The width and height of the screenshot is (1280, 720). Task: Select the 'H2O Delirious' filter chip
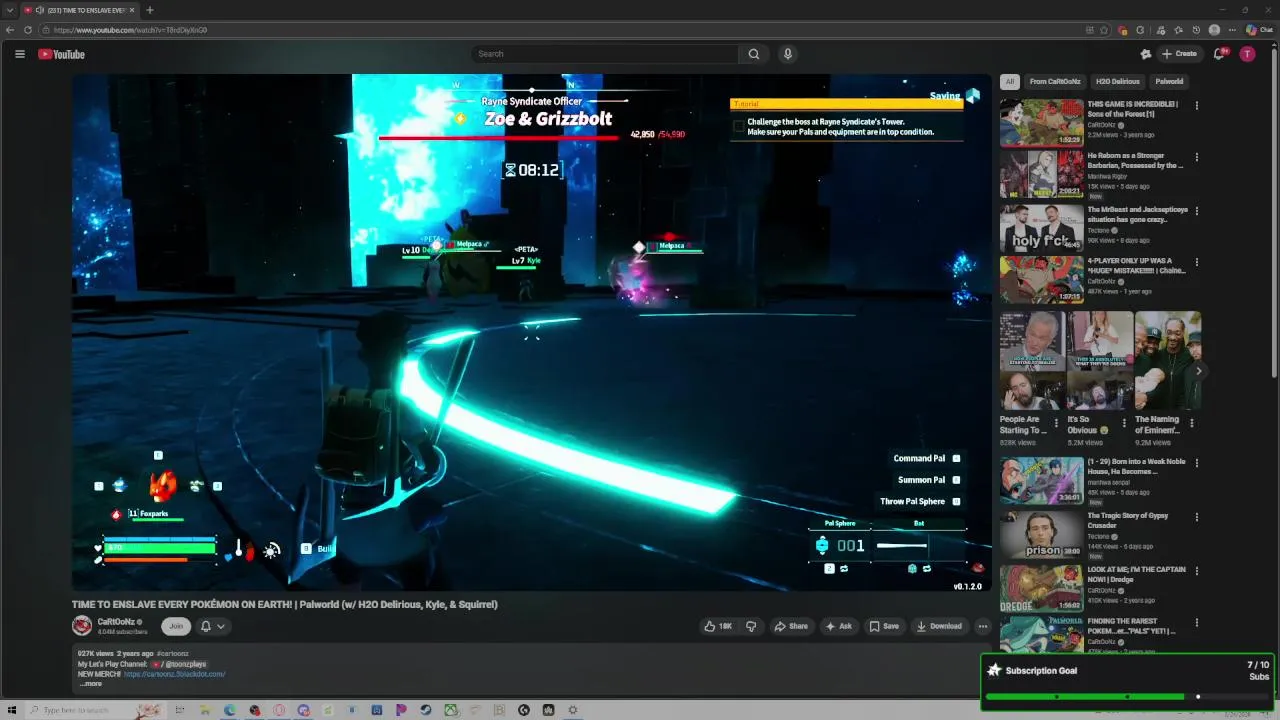1117,81
